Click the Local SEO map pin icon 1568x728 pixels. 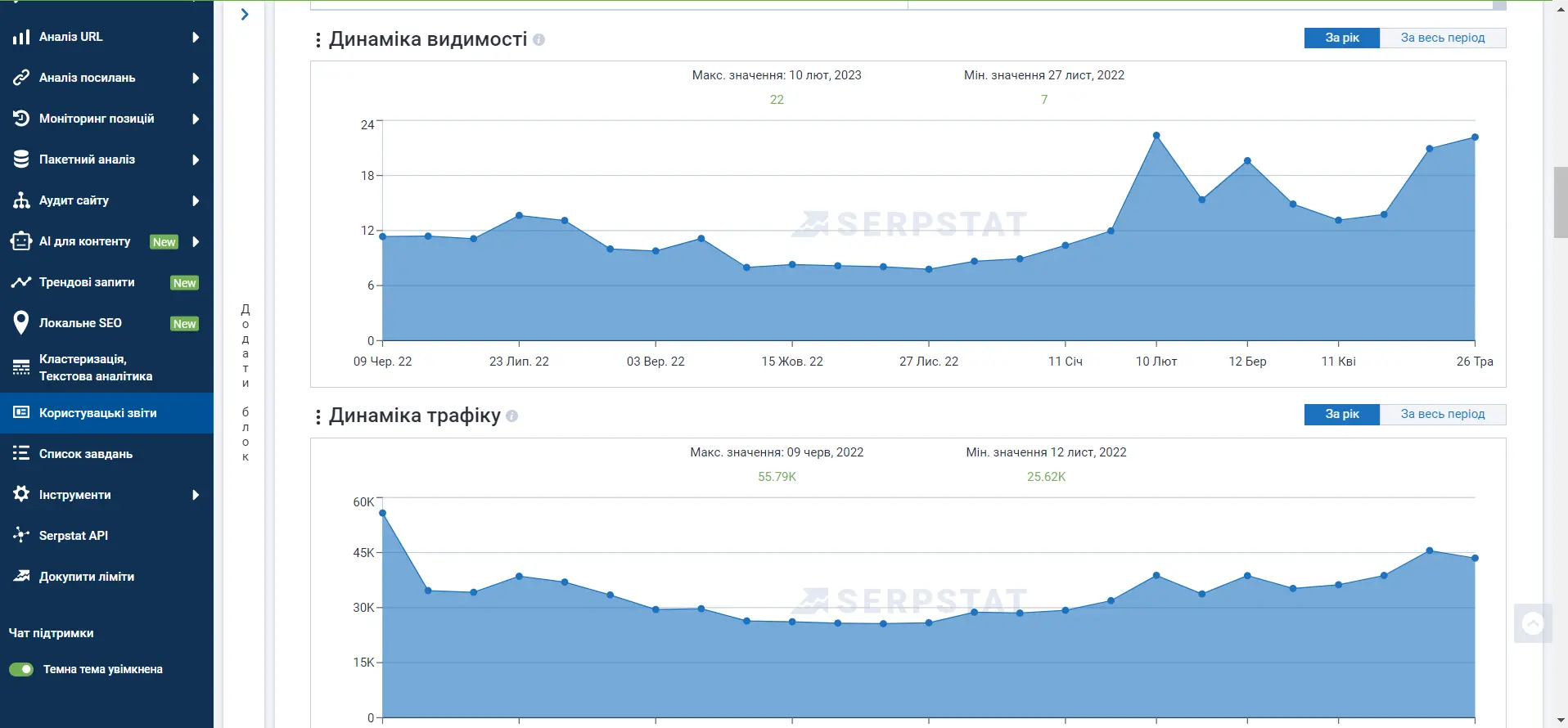point(21,323)
